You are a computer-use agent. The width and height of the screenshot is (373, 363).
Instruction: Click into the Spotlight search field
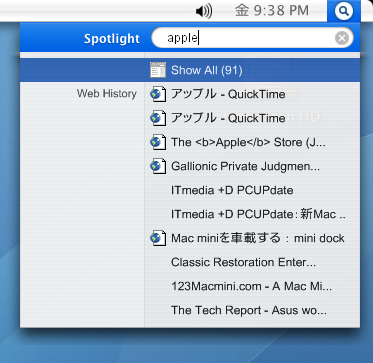click(x=252, y=38)
